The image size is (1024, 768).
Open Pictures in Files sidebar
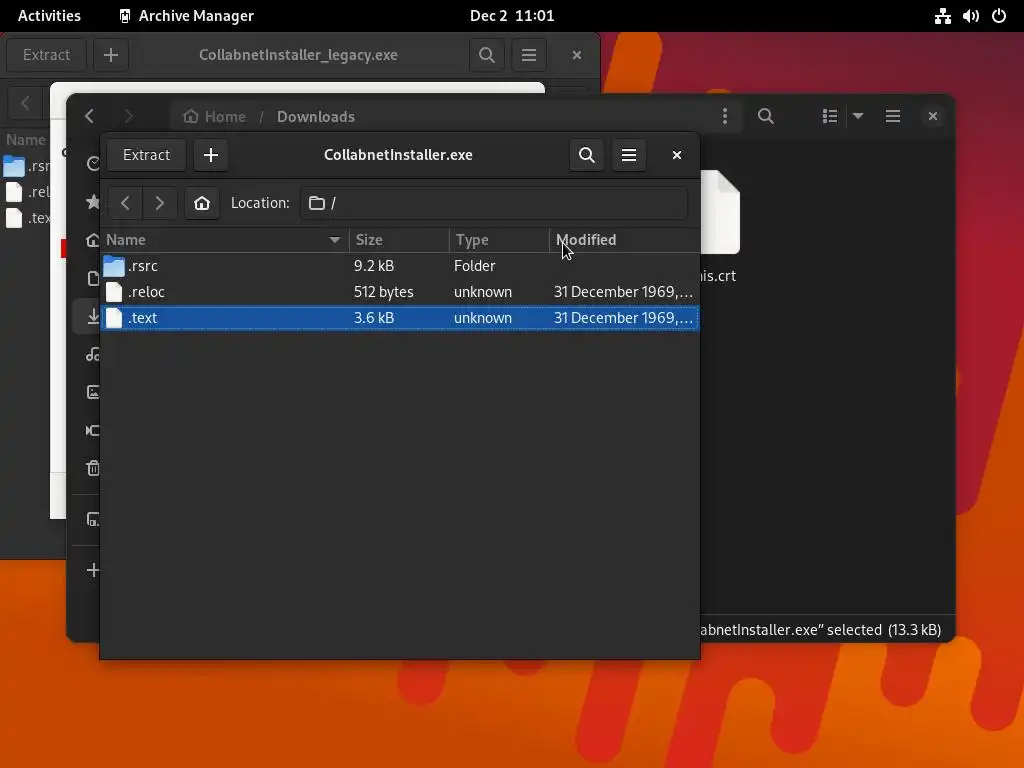93,392
